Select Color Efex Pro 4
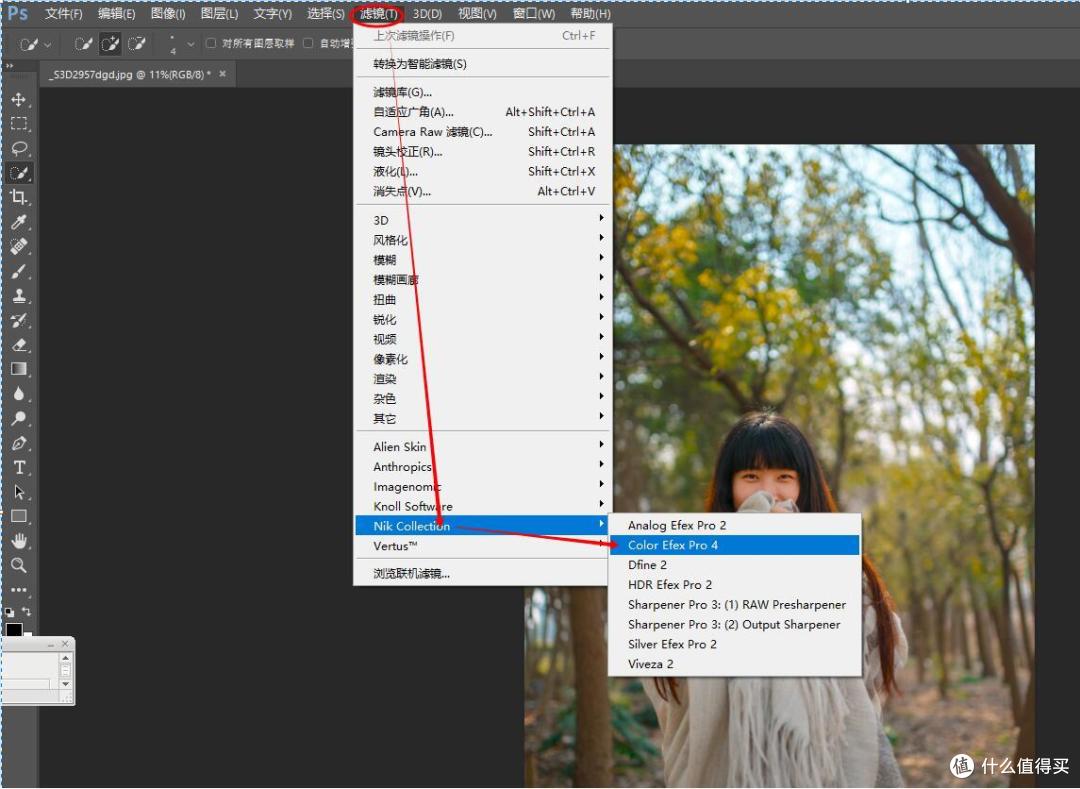This screenshot has width=1080, height=789. point(735,545)
